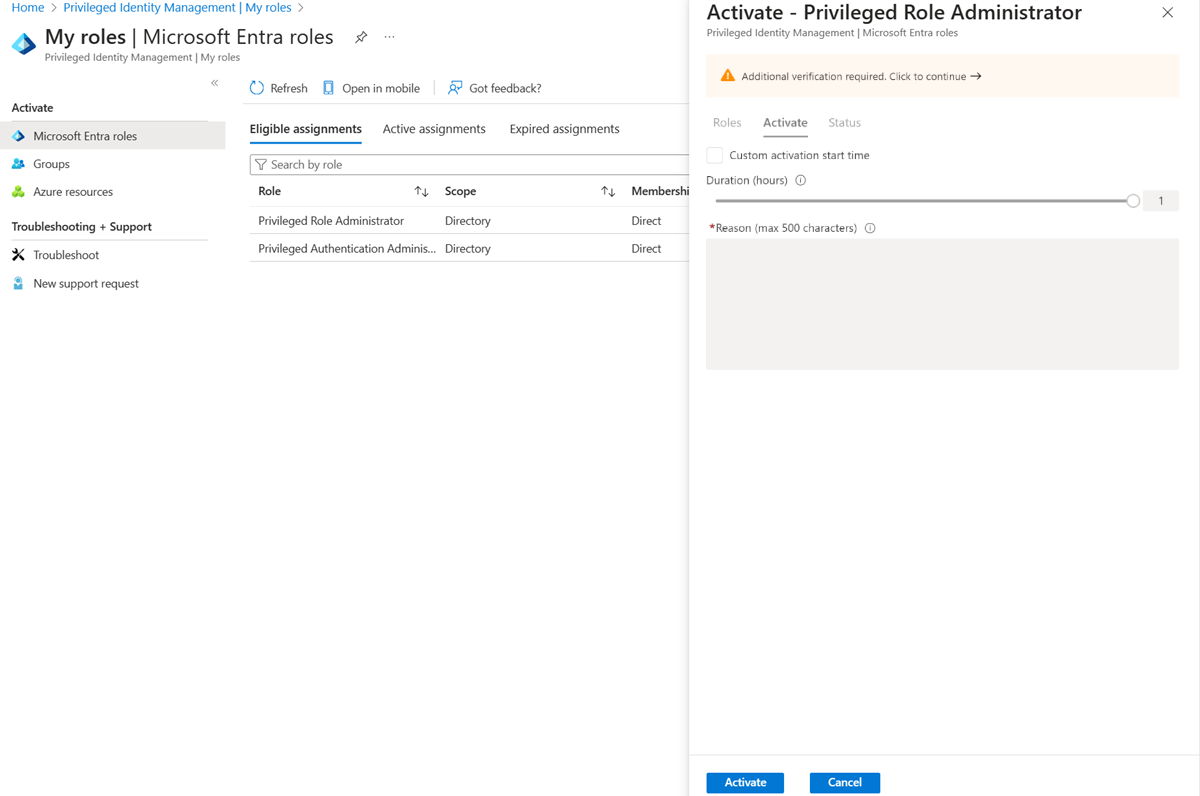Sort the Role column

[x=421, y=191]
